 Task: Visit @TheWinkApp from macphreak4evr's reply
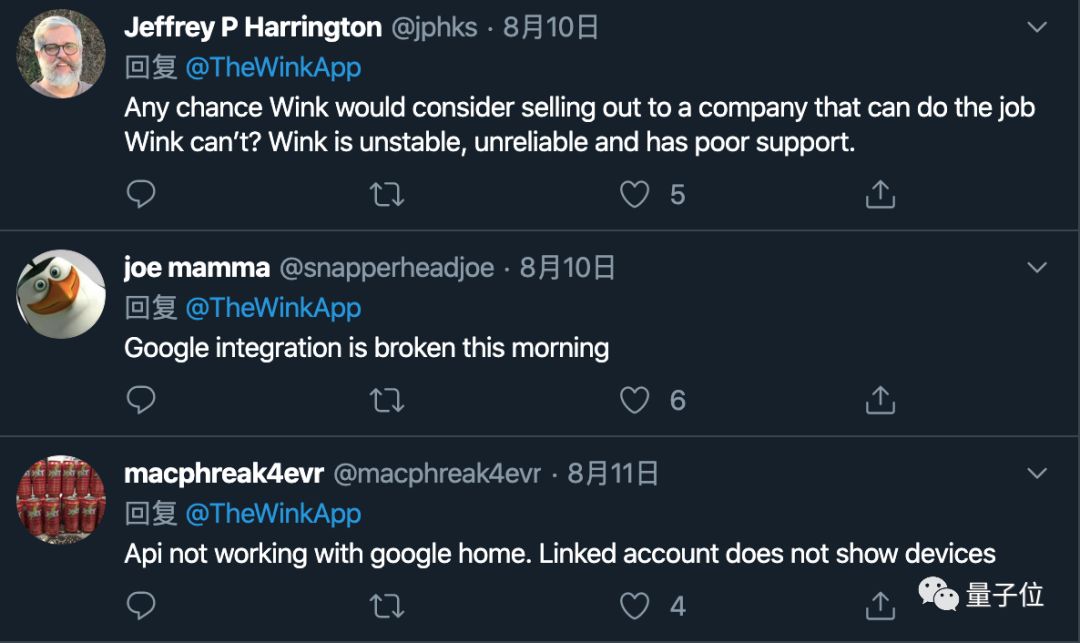point(273,513)
